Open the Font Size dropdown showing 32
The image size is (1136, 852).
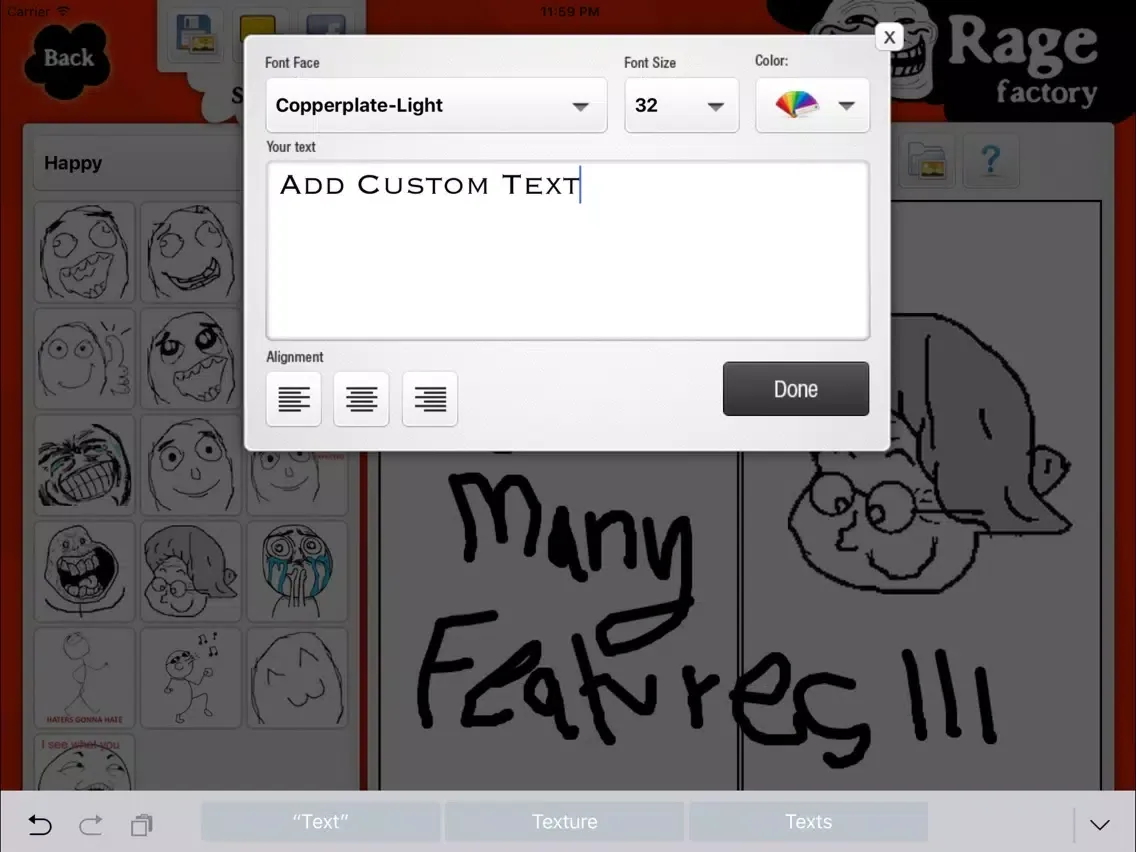[681, 105]
